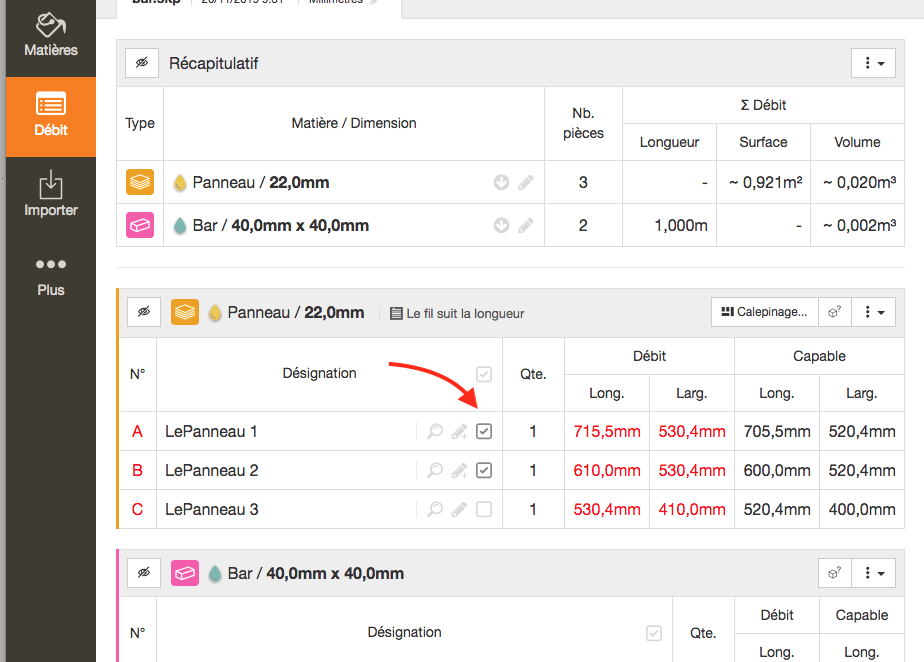Screen dimensions: 924x662
Task: Click the 3D box icon in Panneau header
Action: point(832,312)
